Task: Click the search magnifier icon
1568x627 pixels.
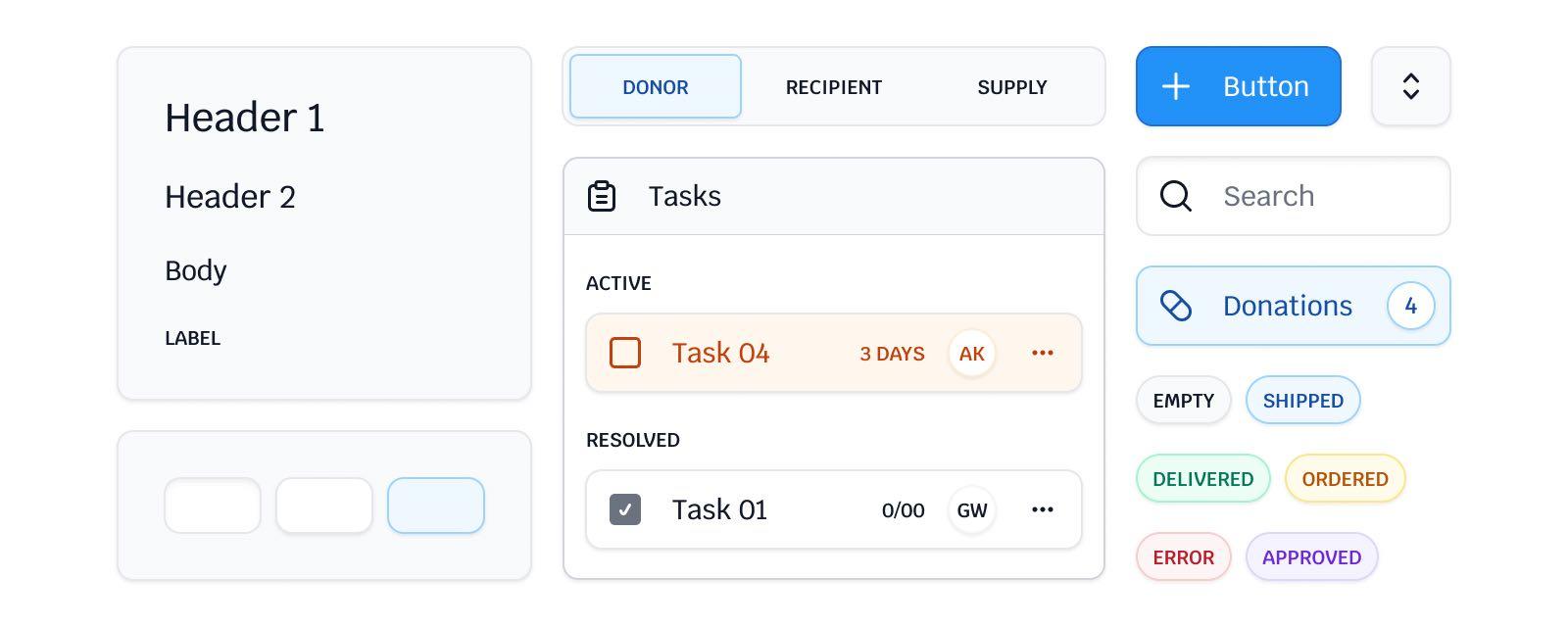Action: click(x=1175, y=196)
